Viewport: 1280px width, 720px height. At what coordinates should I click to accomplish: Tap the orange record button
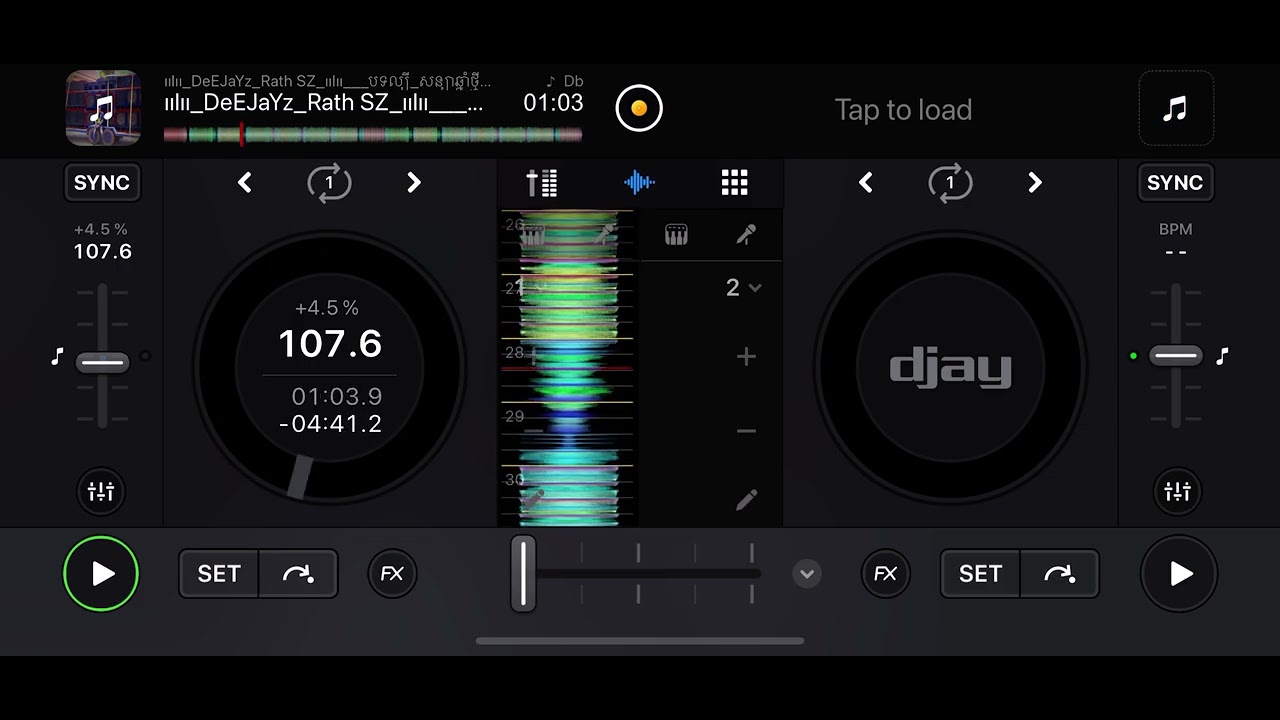point(639,108)
